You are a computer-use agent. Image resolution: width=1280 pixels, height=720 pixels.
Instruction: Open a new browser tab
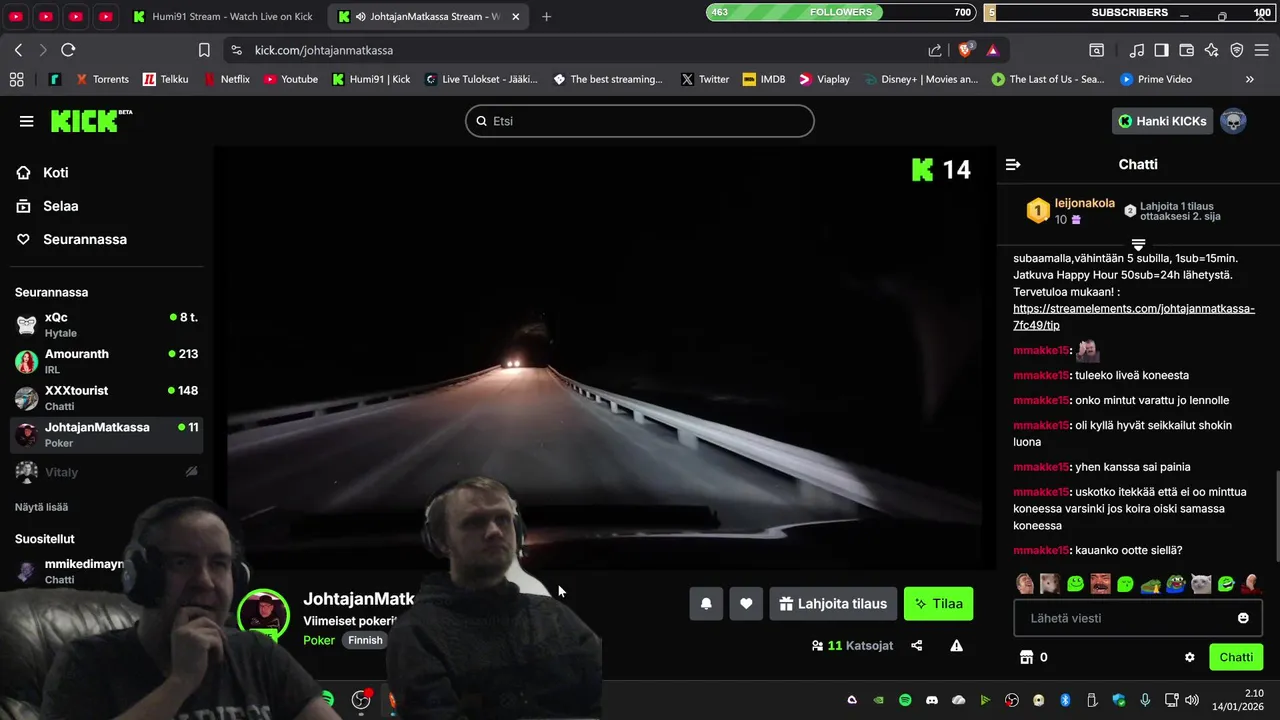pos(546,16)
